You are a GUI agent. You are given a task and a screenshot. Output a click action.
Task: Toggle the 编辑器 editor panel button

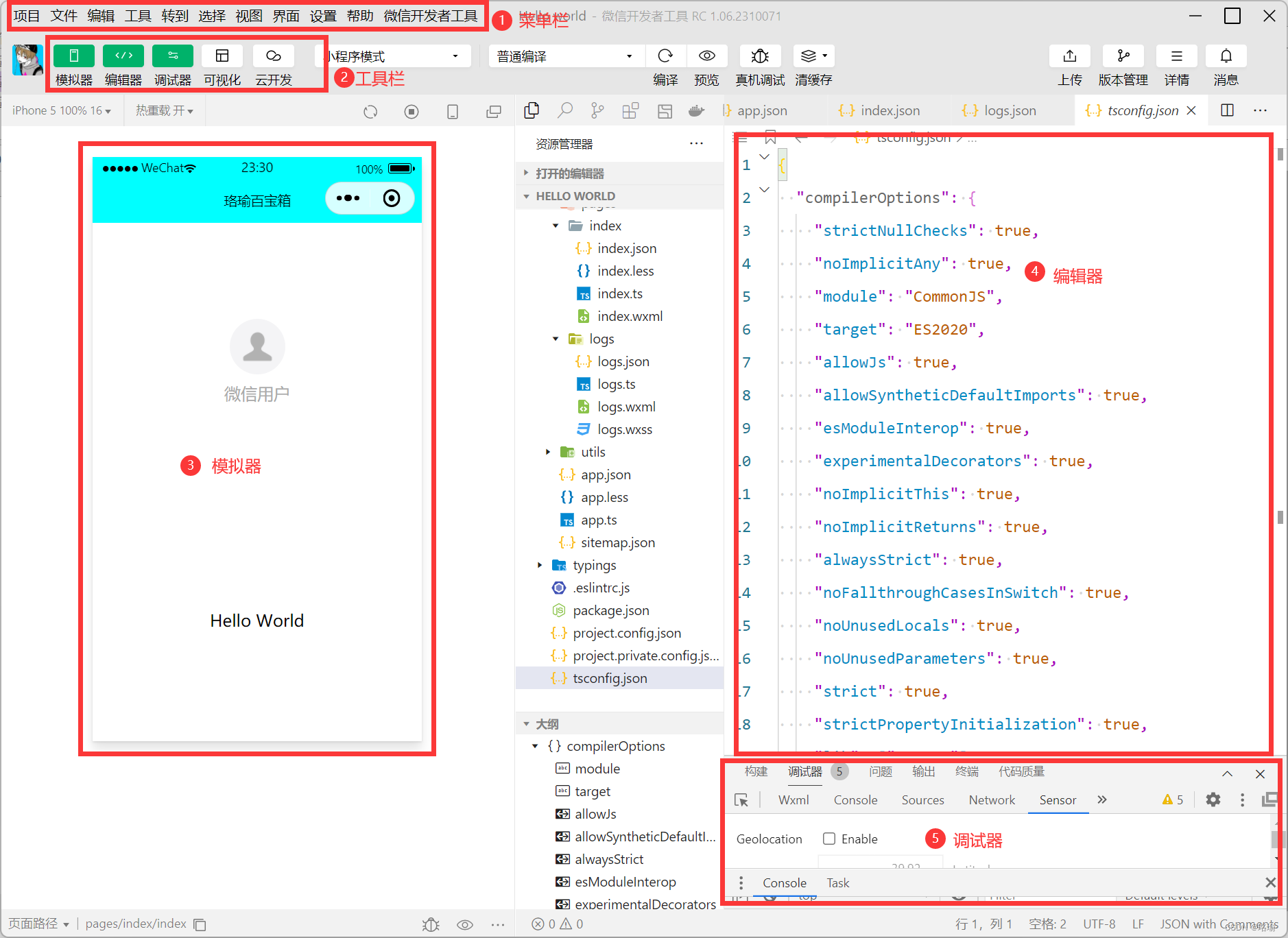point(123,56)
